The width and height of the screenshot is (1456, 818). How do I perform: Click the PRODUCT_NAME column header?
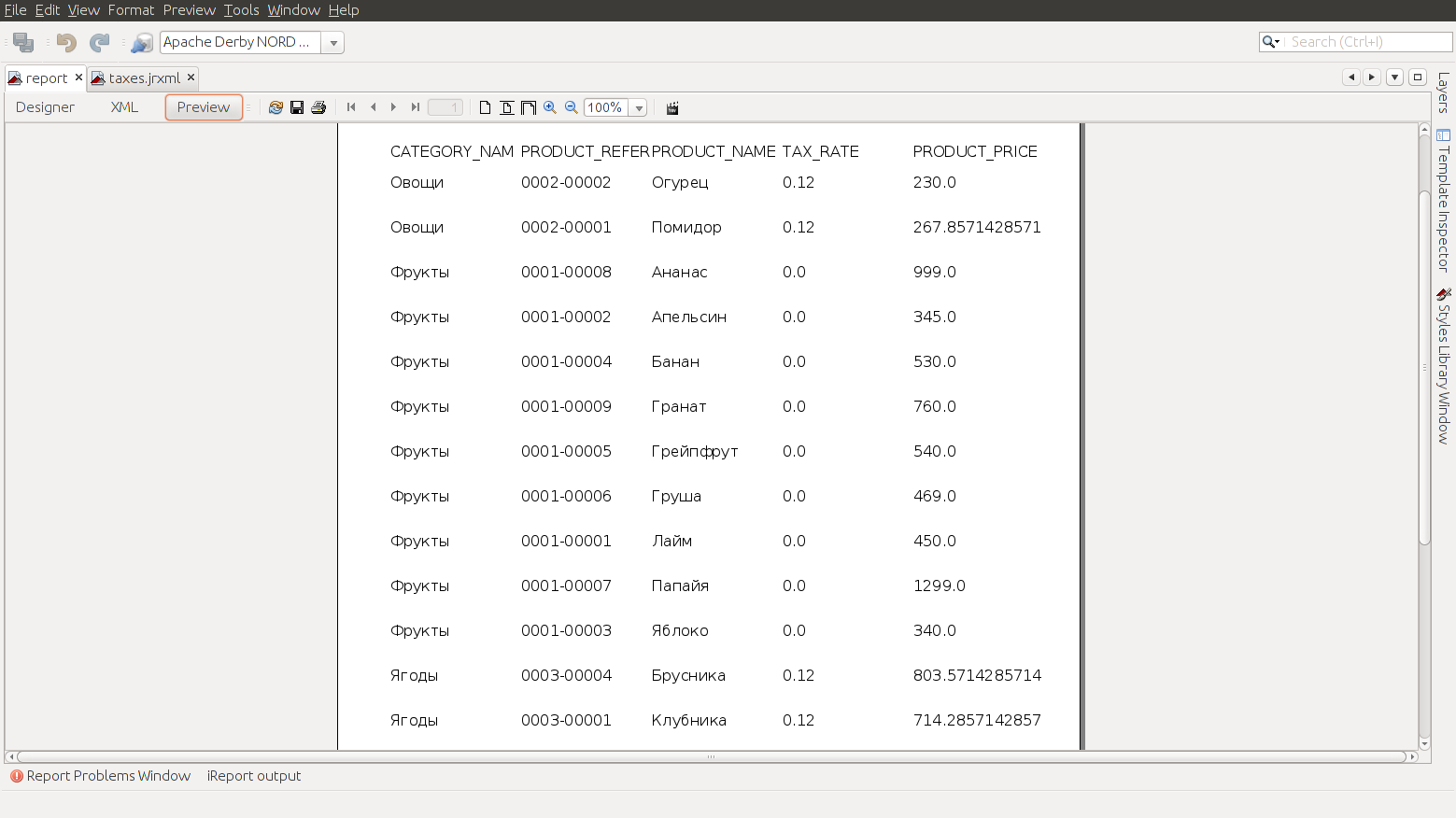(714, 151)
